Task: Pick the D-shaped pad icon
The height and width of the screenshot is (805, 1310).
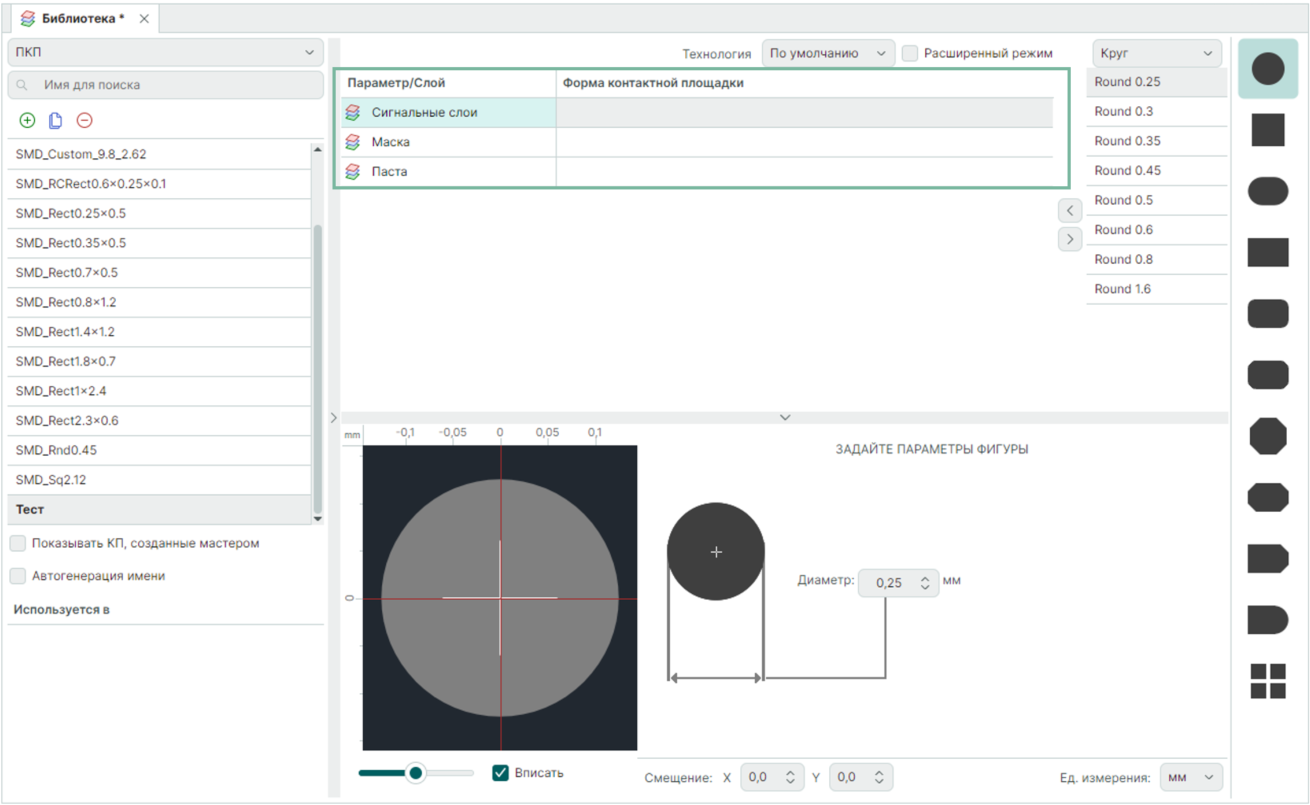Action: (x=1268, y=620)
